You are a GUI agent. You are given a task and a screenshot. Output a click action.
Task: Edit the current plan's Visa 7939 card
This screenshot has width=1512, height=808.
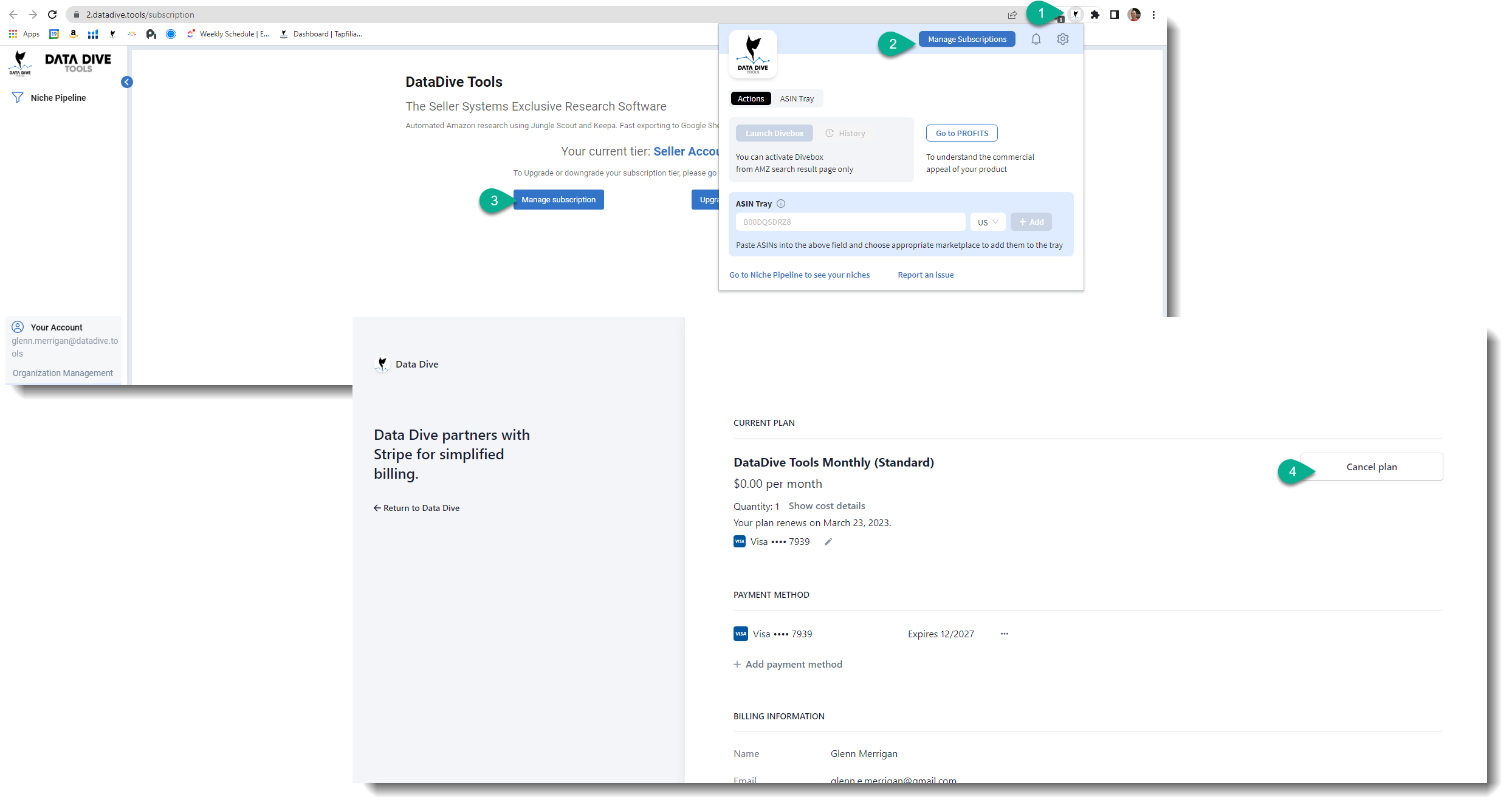828,542
